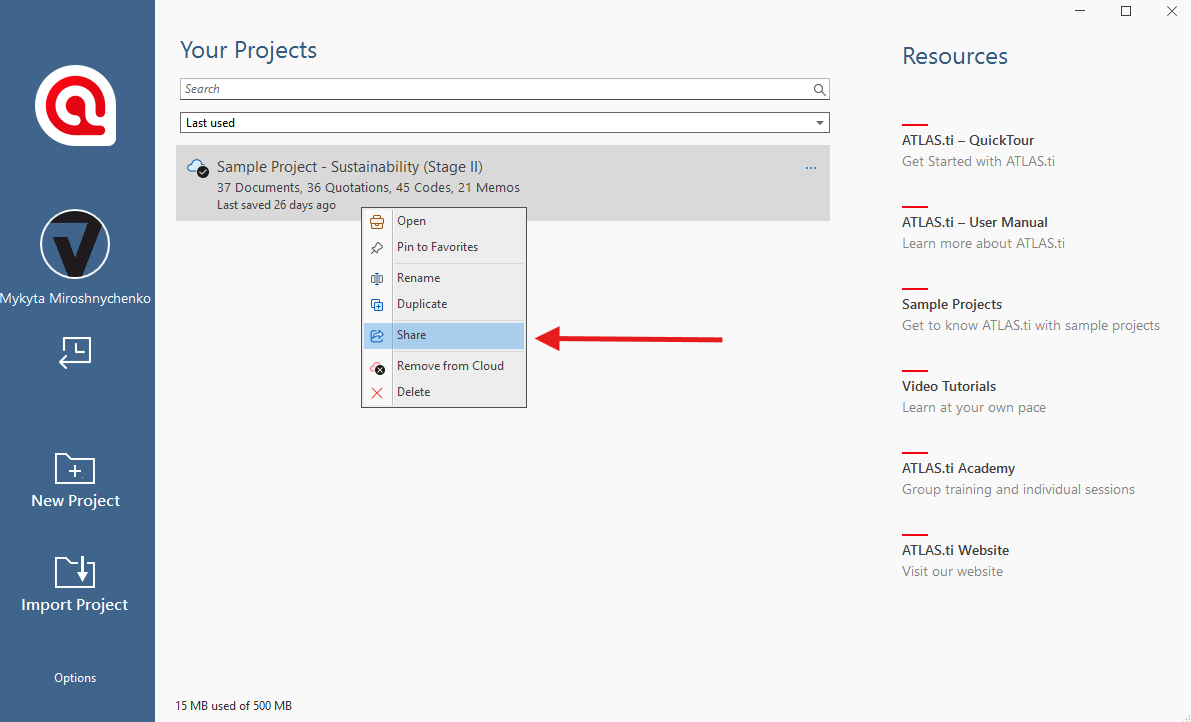Image resolution: width=1191 pixels, height=722 pixels.
Task: Click the rename icon in context menu
Action: (377, 279)
